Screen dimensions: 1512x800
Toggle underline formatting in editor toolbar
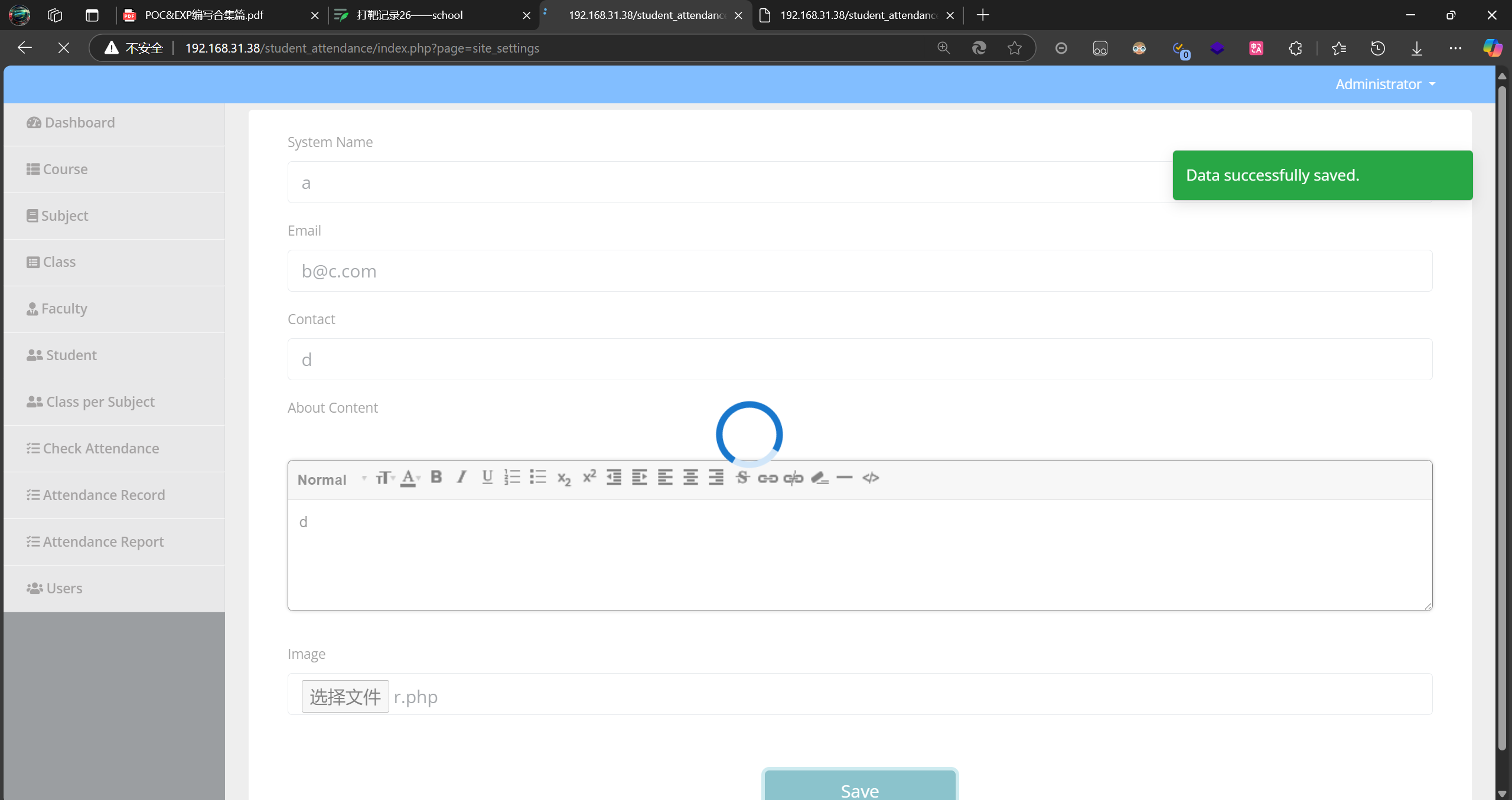[487, 477]
